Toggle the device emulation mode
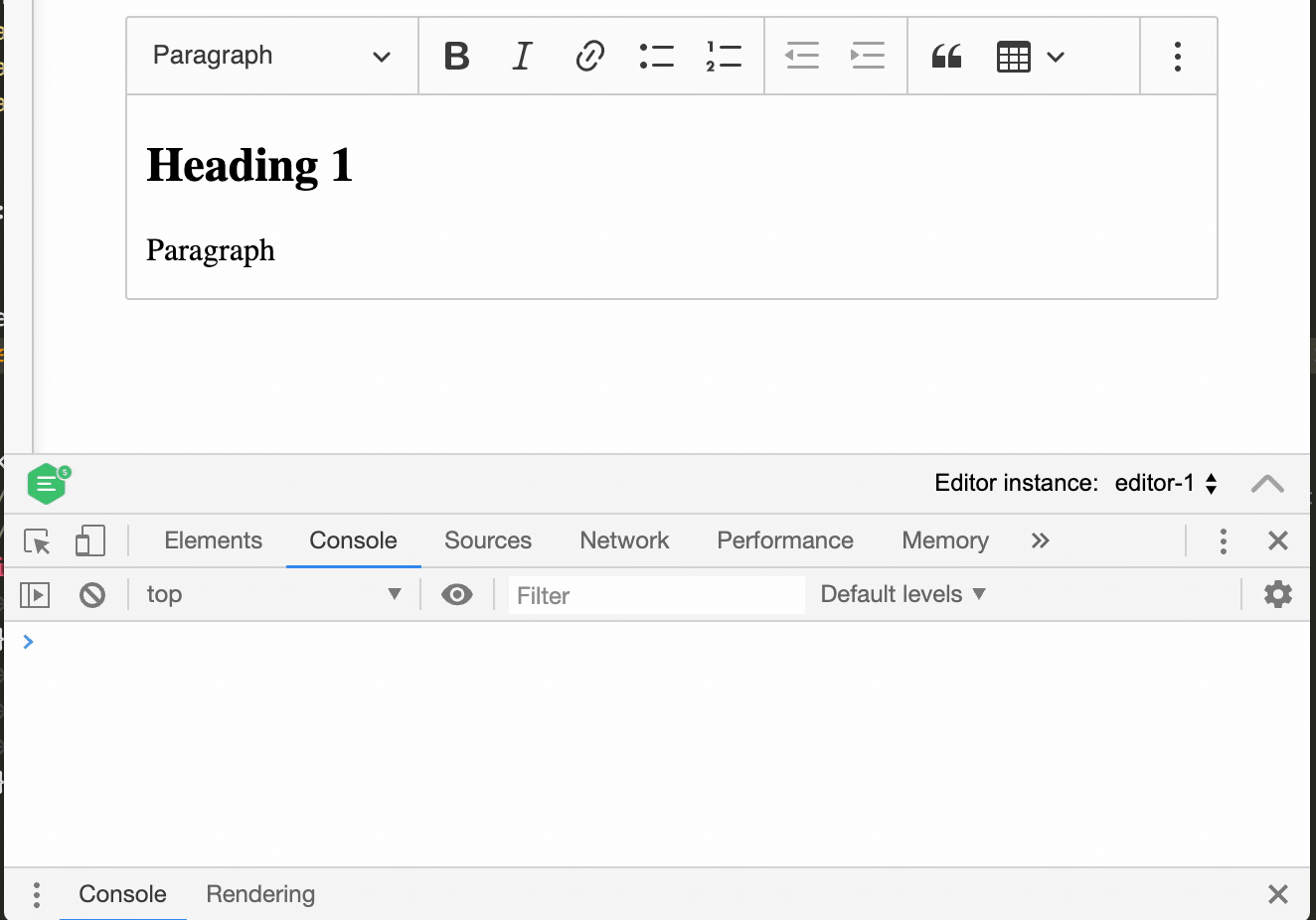 89,540
